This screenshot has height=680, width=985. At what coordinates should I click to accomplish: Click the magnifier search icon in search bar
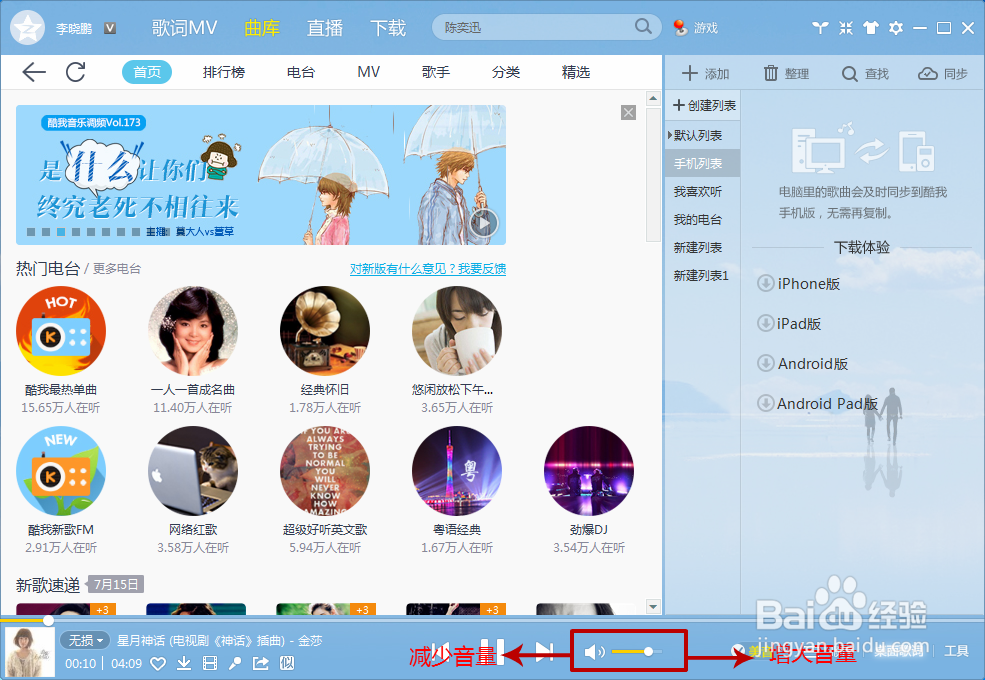point(643,26)
